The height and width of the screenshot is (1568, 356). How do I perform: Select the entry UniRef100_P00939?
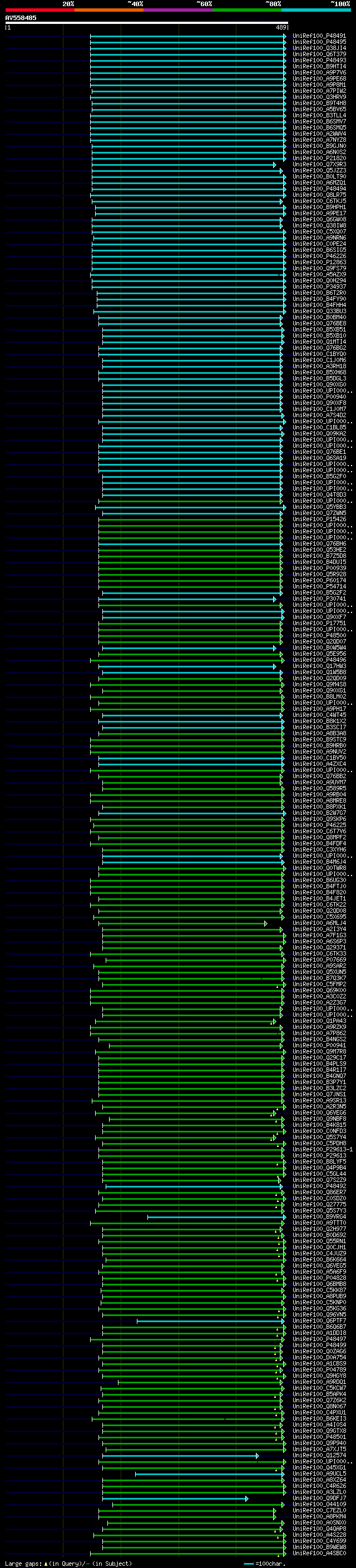(319, 568)
